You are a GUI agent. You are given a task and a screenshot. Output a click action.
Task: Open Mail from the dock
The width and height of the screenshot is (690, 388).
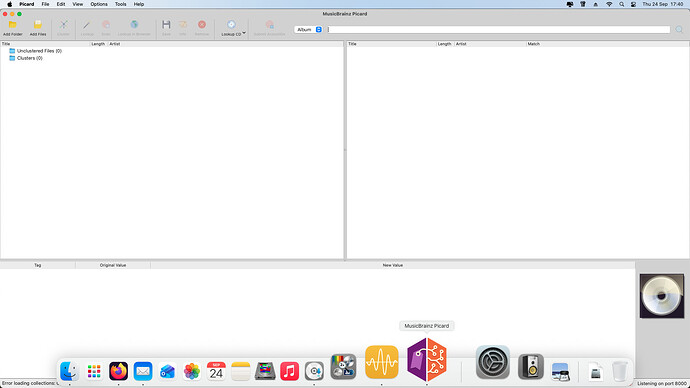pyautogui.click(x=143, y=371)
